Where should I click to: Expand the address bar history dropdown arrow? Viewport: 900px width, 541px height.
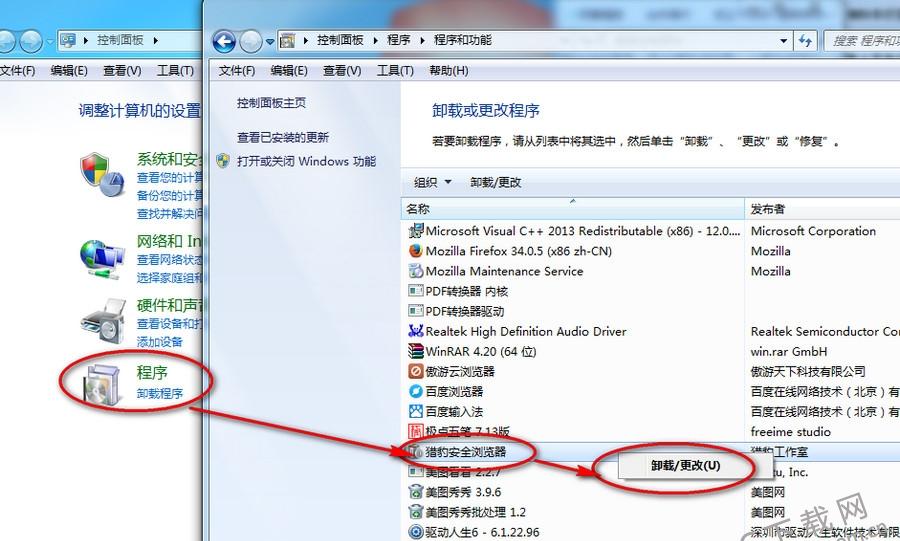click(783, 41)
